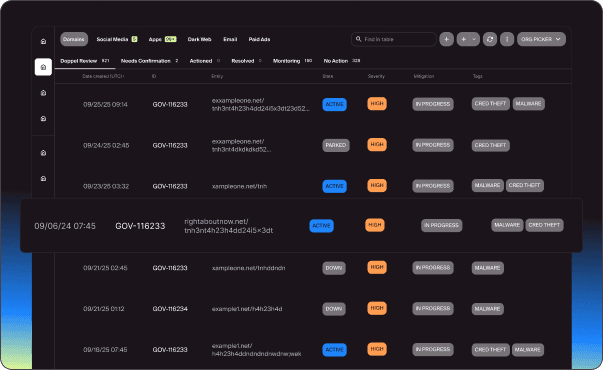603x370 pixels.
Task: Select the Doppel Review queue tab
Action: click(x=85, y=61)
